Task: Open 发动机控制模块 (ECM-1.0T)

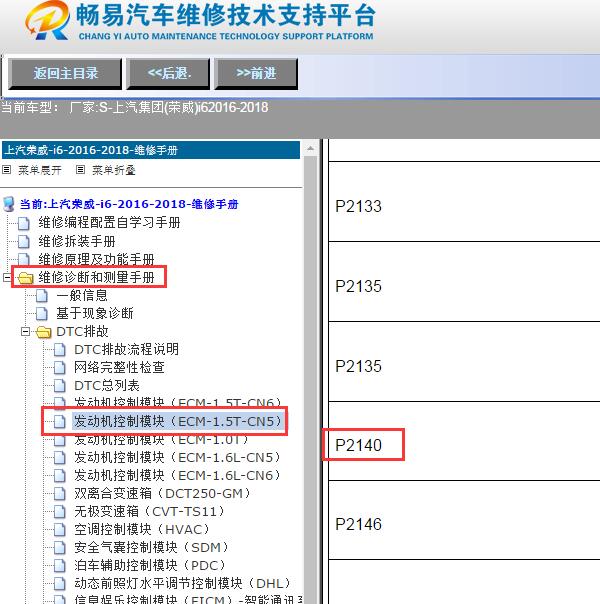Action: (x=162, y=440)
